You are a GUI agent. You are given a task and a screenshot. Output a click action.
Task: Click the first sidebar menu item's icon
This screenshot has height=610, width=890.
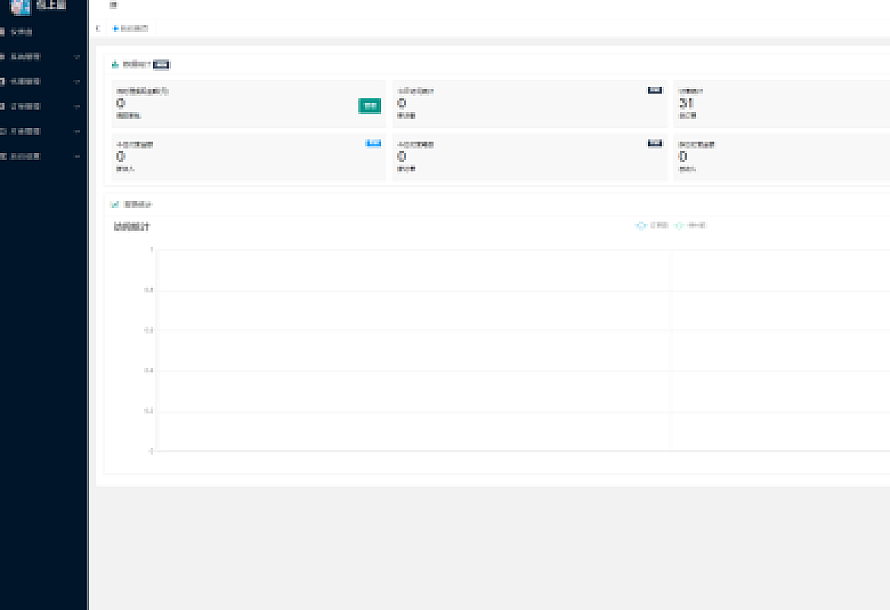coord(4,32)
